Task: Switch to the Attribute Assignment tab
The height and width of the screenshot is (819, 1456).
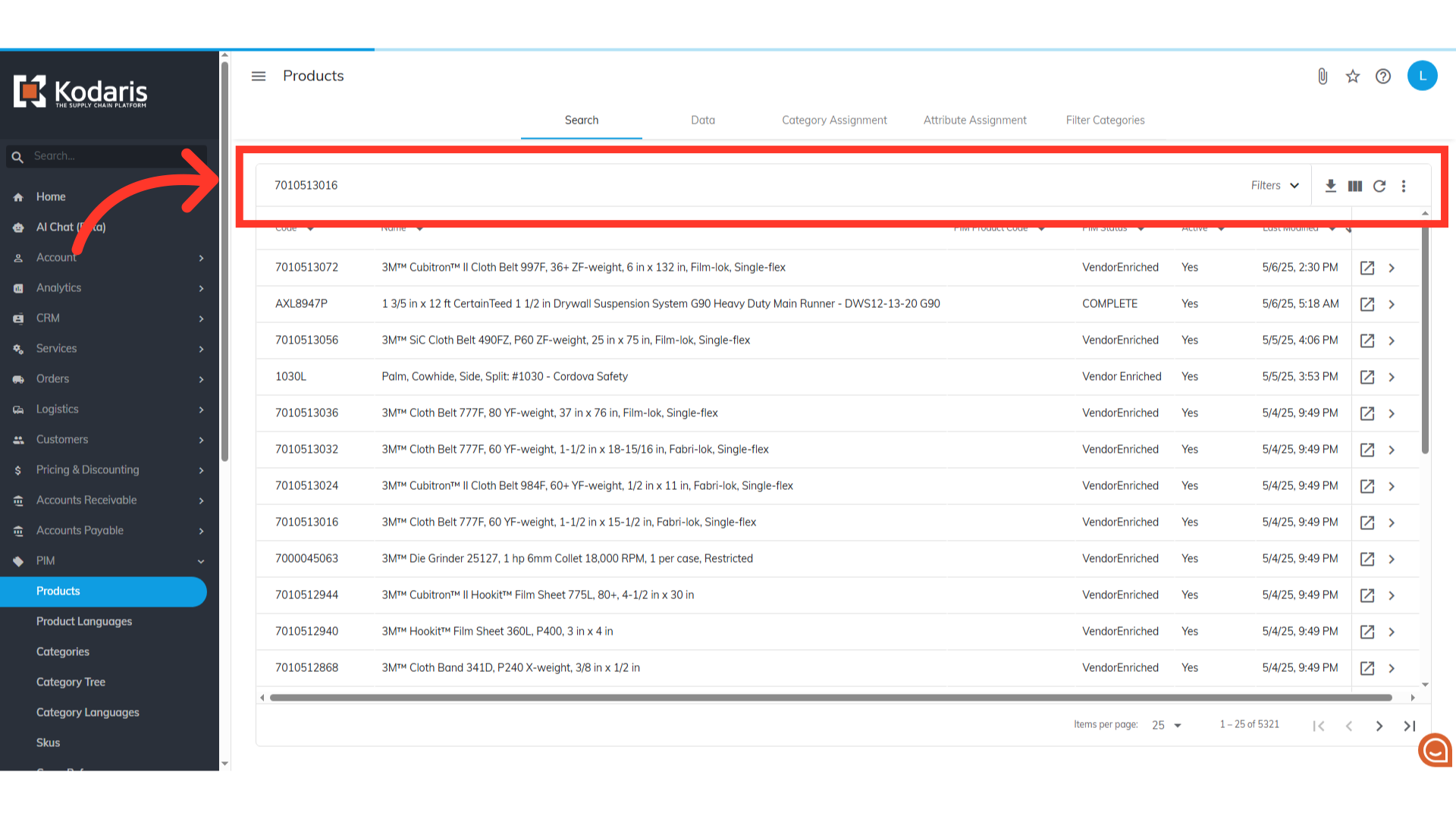Action: coord(974,120)
